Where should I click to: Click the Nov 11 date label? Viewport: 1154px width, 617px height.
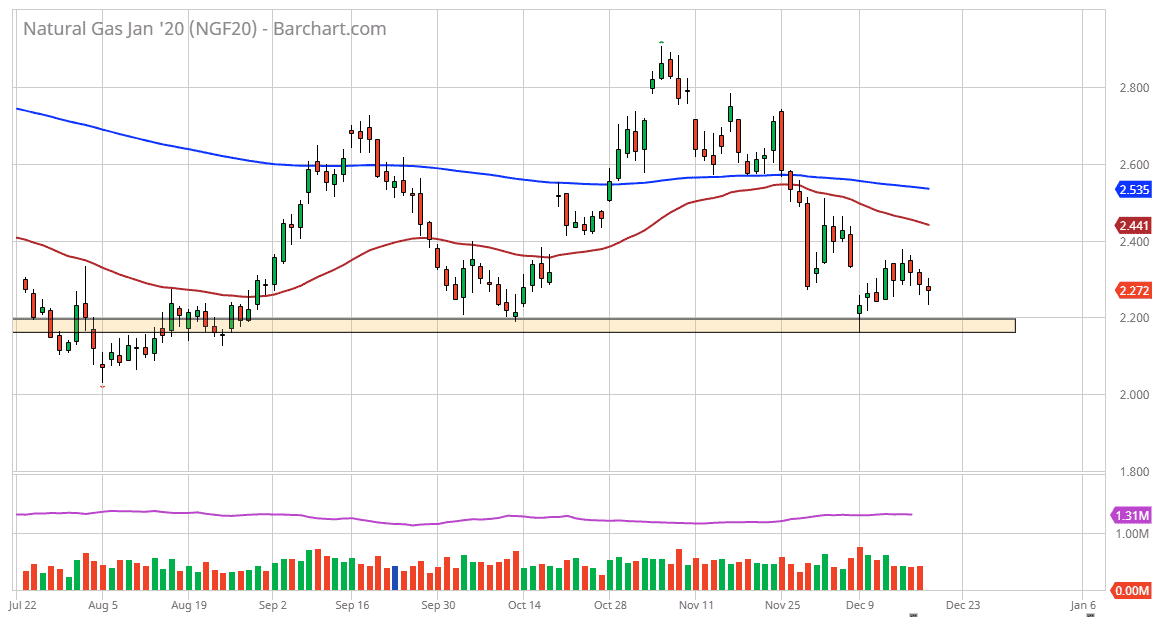[696, 605]
